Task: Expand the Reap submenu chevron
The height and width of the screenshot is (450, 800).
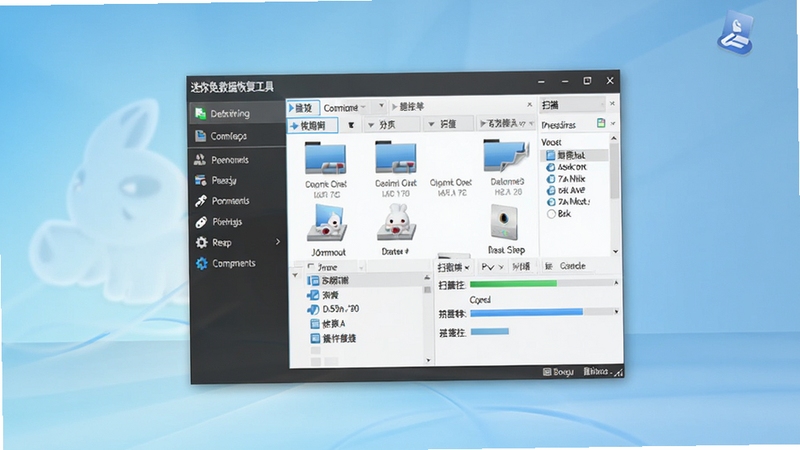Action: click(x=278, y=242)
